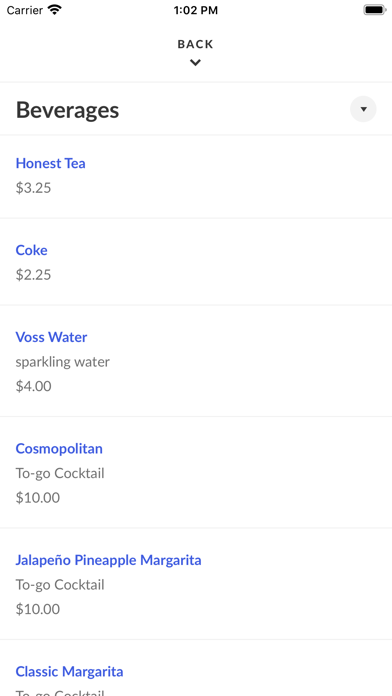Tap the BACK label at top

(195, 44)
